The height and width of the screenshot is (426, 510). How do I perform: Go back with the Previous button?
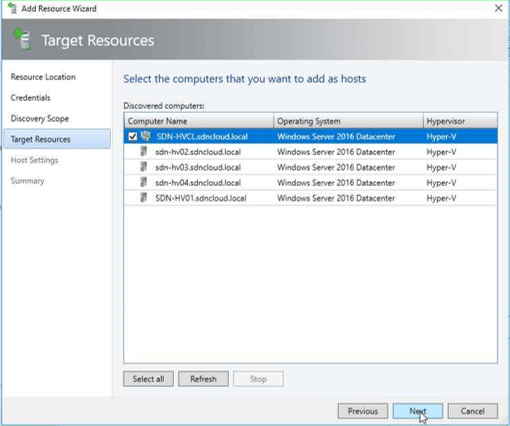(363, 411)
